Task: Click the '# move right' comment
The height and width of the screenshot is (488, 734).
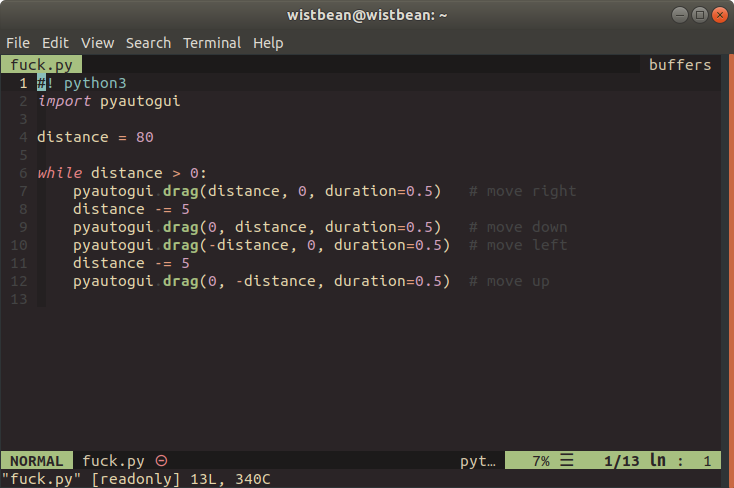Action: point(522,191)
